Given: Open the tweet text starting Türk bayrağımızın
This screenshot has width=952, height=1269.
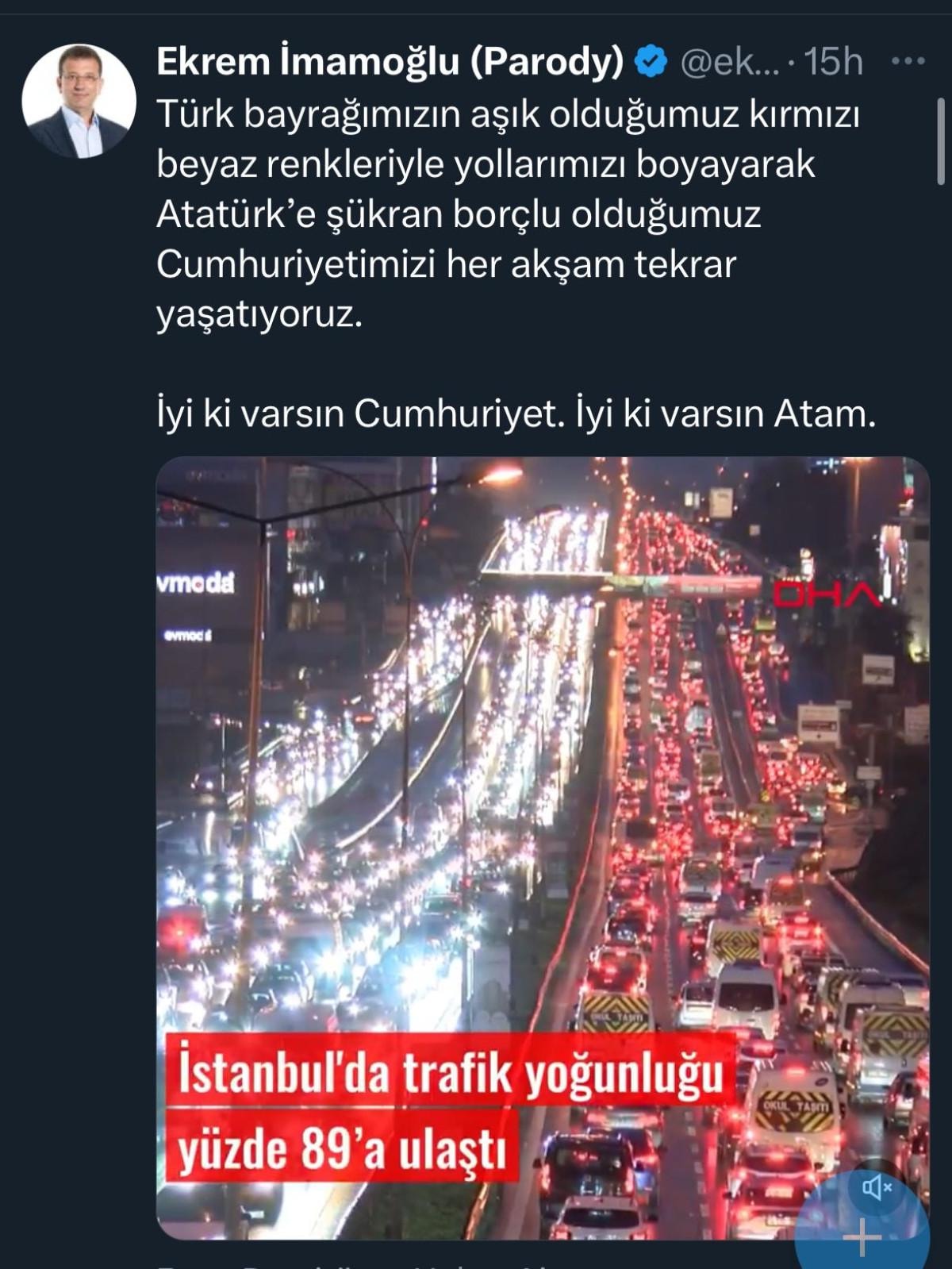Looking at the screenshot, I should pyautogui.click(x=509, y=214).
